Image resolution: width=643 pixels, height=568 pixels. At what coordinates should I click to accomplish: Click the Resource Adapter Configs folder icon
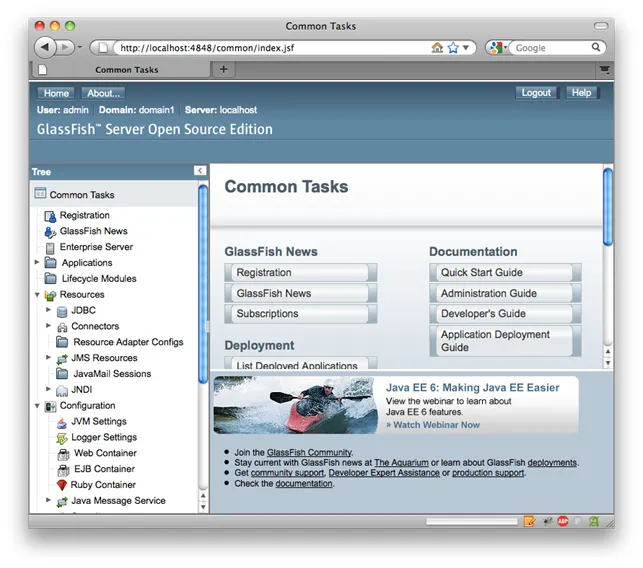(x=62, y=342)
